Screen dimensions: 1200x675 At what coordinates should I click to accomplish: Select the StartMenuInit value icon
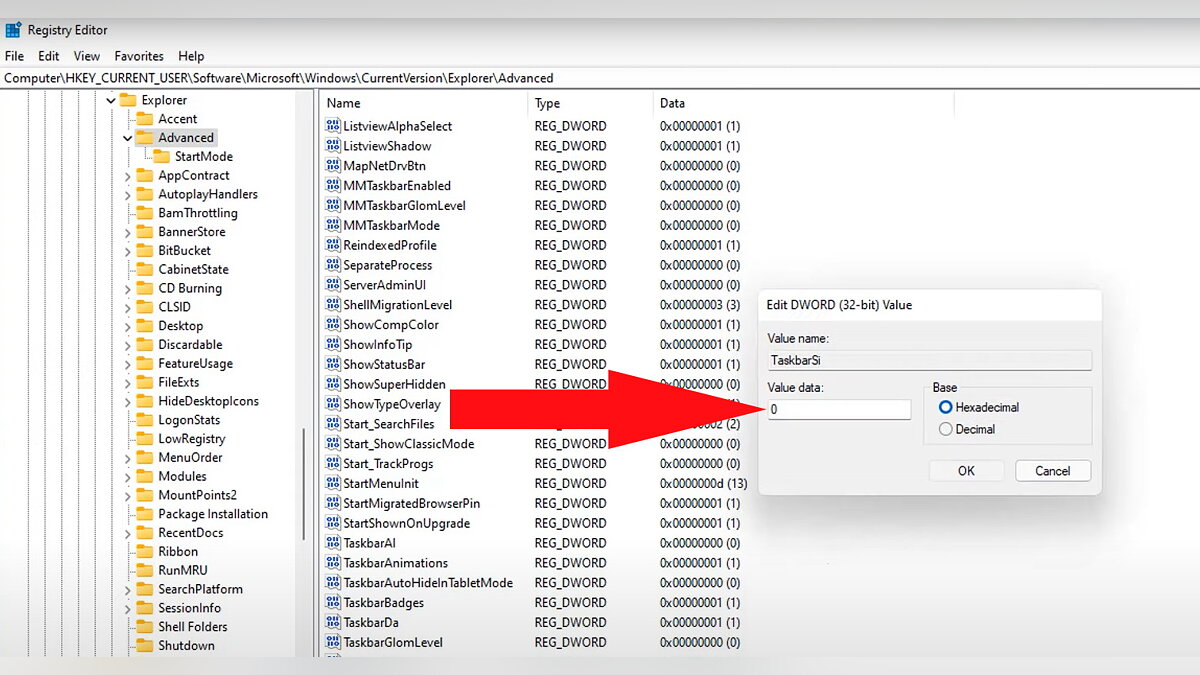(334, 483)
